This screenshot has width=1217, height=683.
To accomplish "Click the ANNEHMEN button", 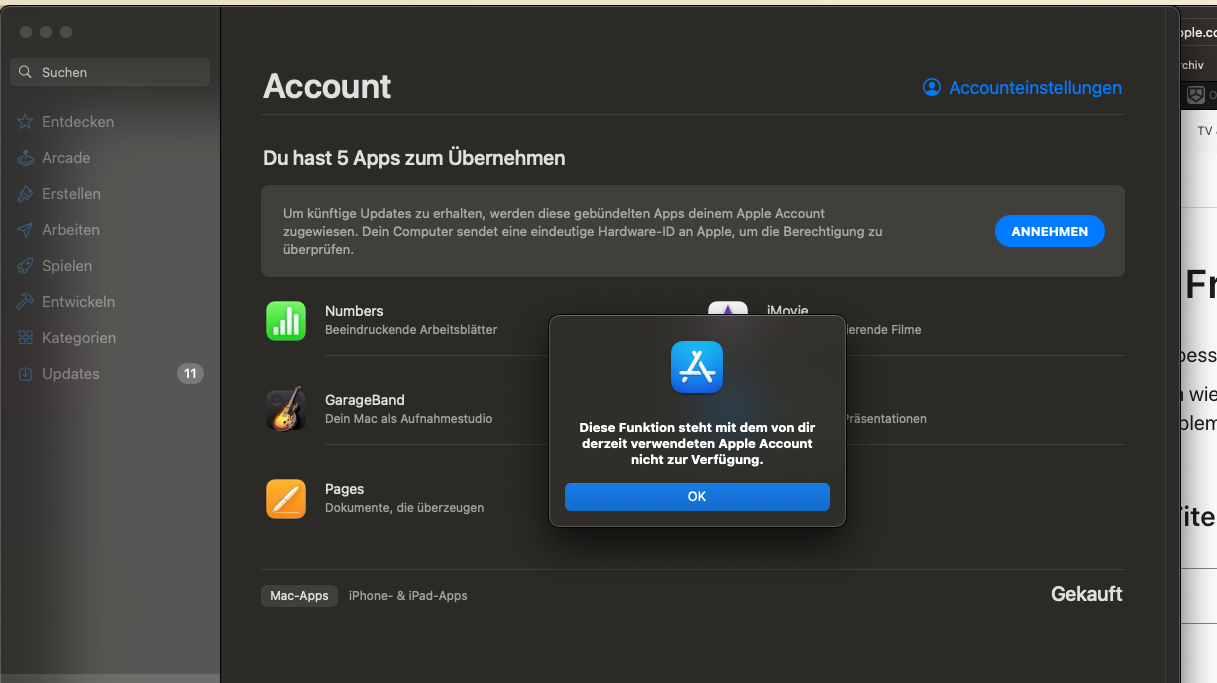I will (x=1049, y=231).
